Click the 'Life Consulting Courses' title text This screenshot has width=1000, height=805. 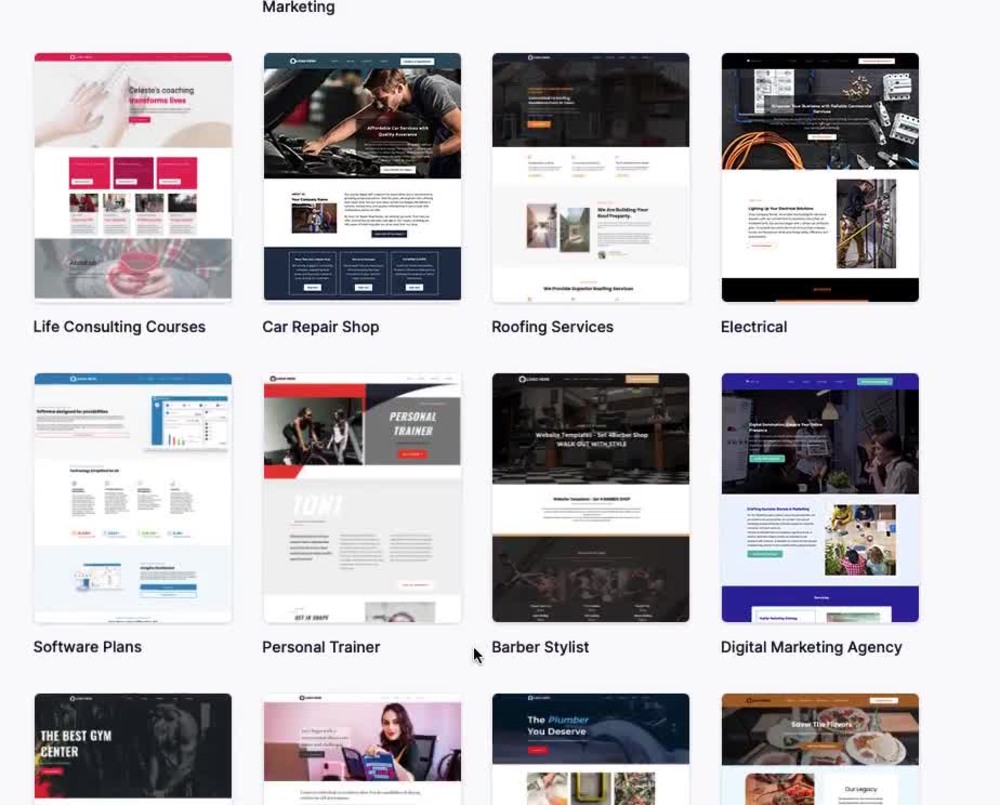(x=119, y=327)
